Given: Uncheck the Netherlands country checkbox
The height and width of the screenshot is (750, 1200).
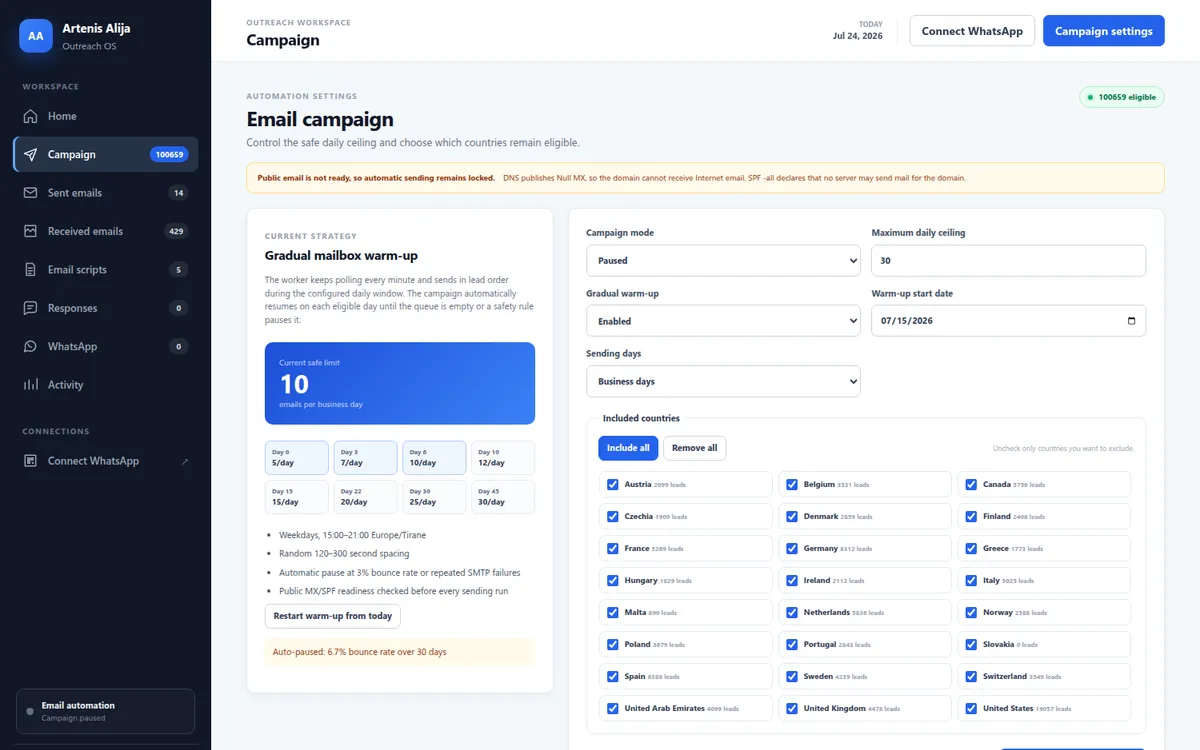Looking at the screenshot, I should pyautogui.click(x=792, y=612).
